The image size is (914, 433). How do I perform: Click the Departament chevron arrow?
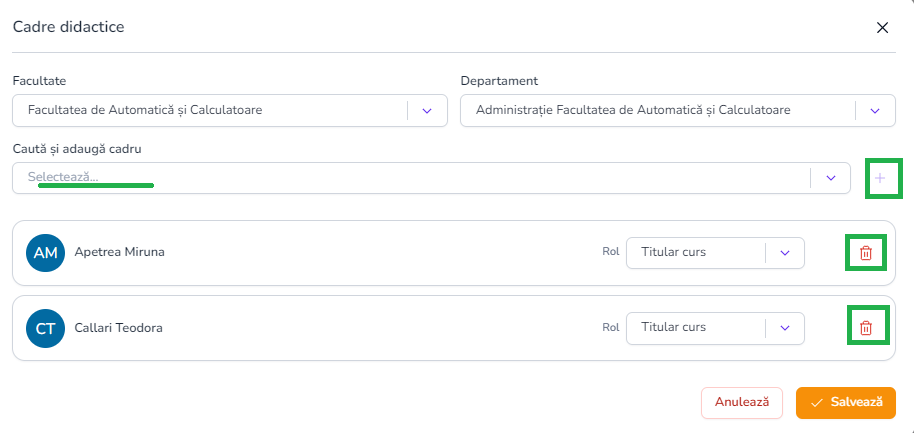pyautogui.click(x=875, y=110)
